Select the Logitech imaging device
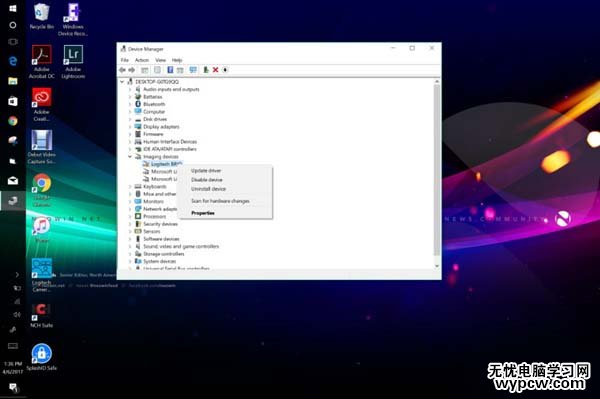Screen dimensions: 600x399 162,164
